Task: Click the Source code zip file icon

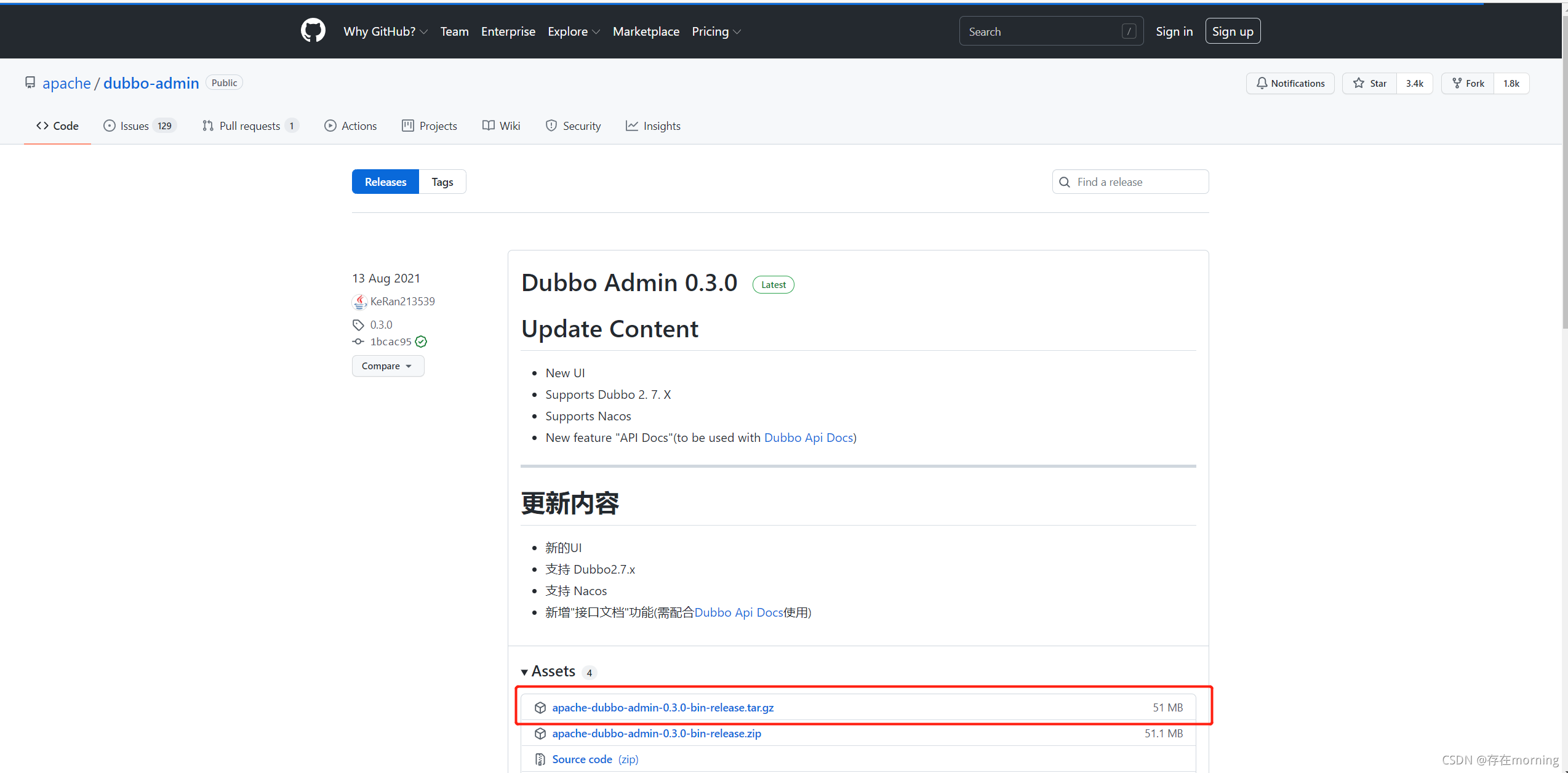Action: (x=540, y=759)
